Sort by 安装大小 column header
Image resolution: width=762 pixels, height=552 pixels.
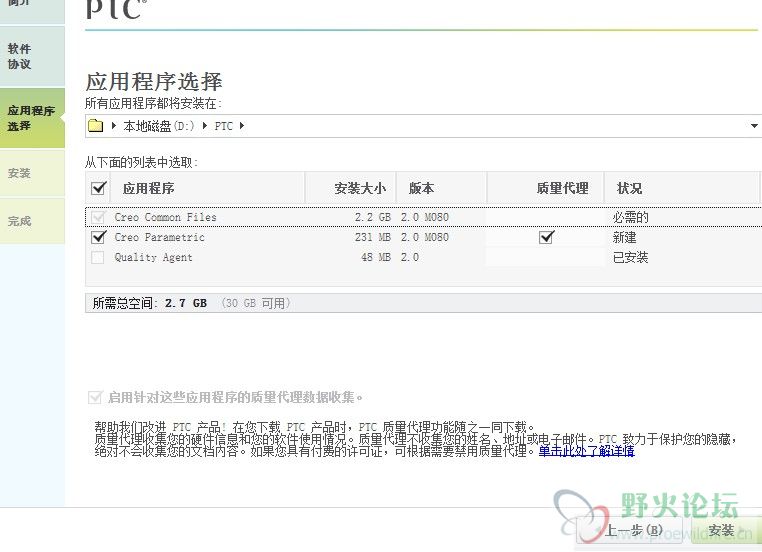point(350,188)
